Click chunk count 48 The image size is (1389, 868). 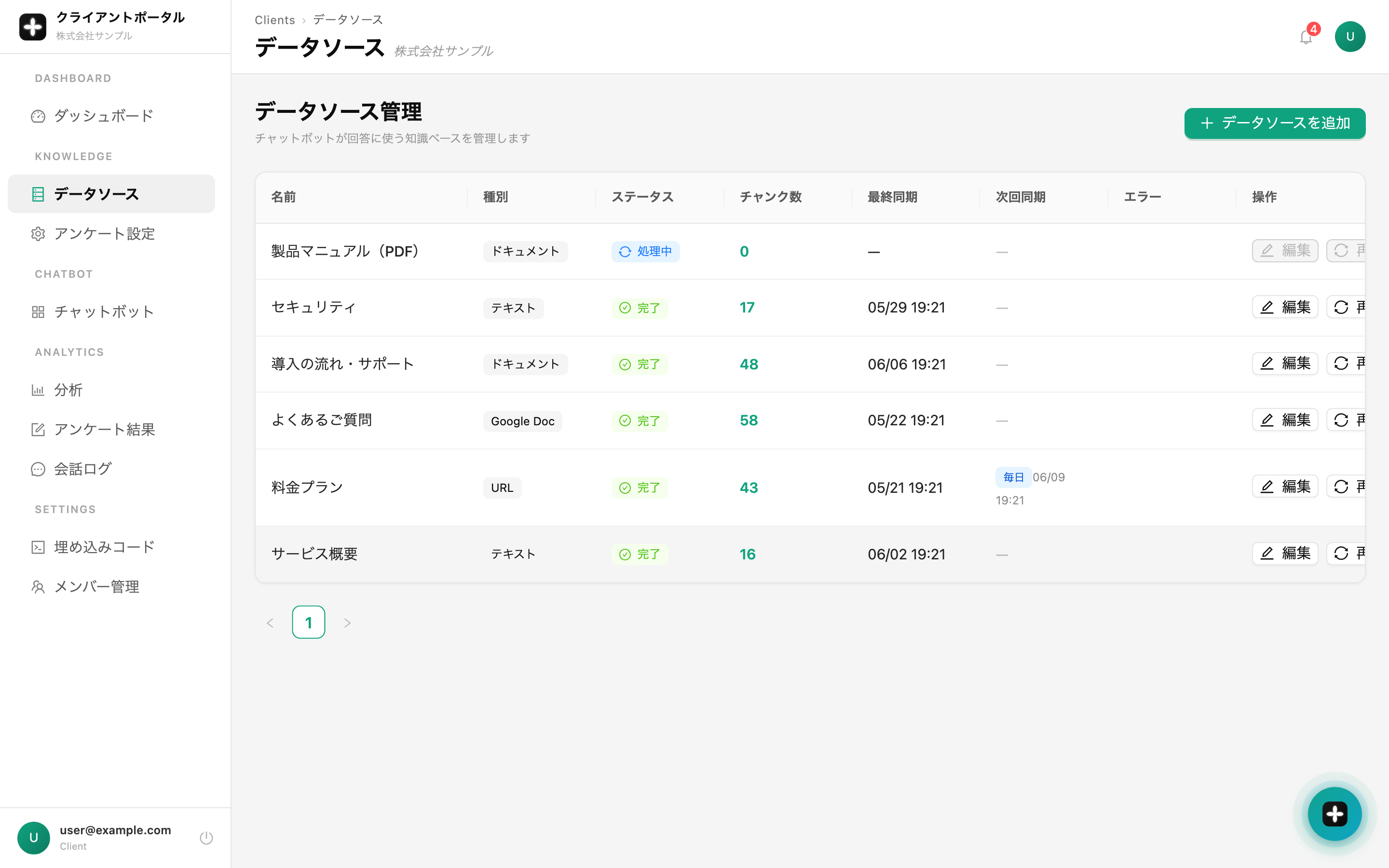pyautogui.click(x=749, y=365)
